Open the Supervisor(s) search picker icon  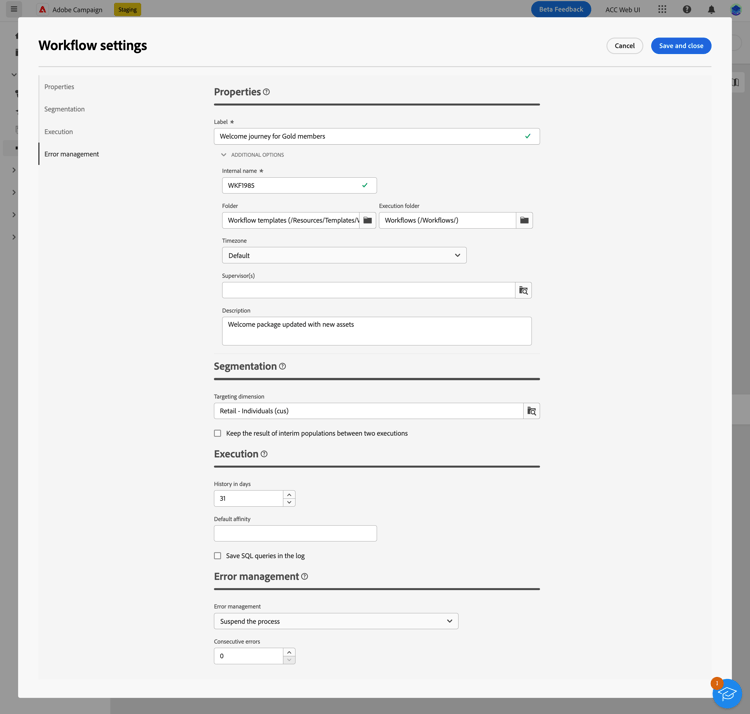coord(523,290)
